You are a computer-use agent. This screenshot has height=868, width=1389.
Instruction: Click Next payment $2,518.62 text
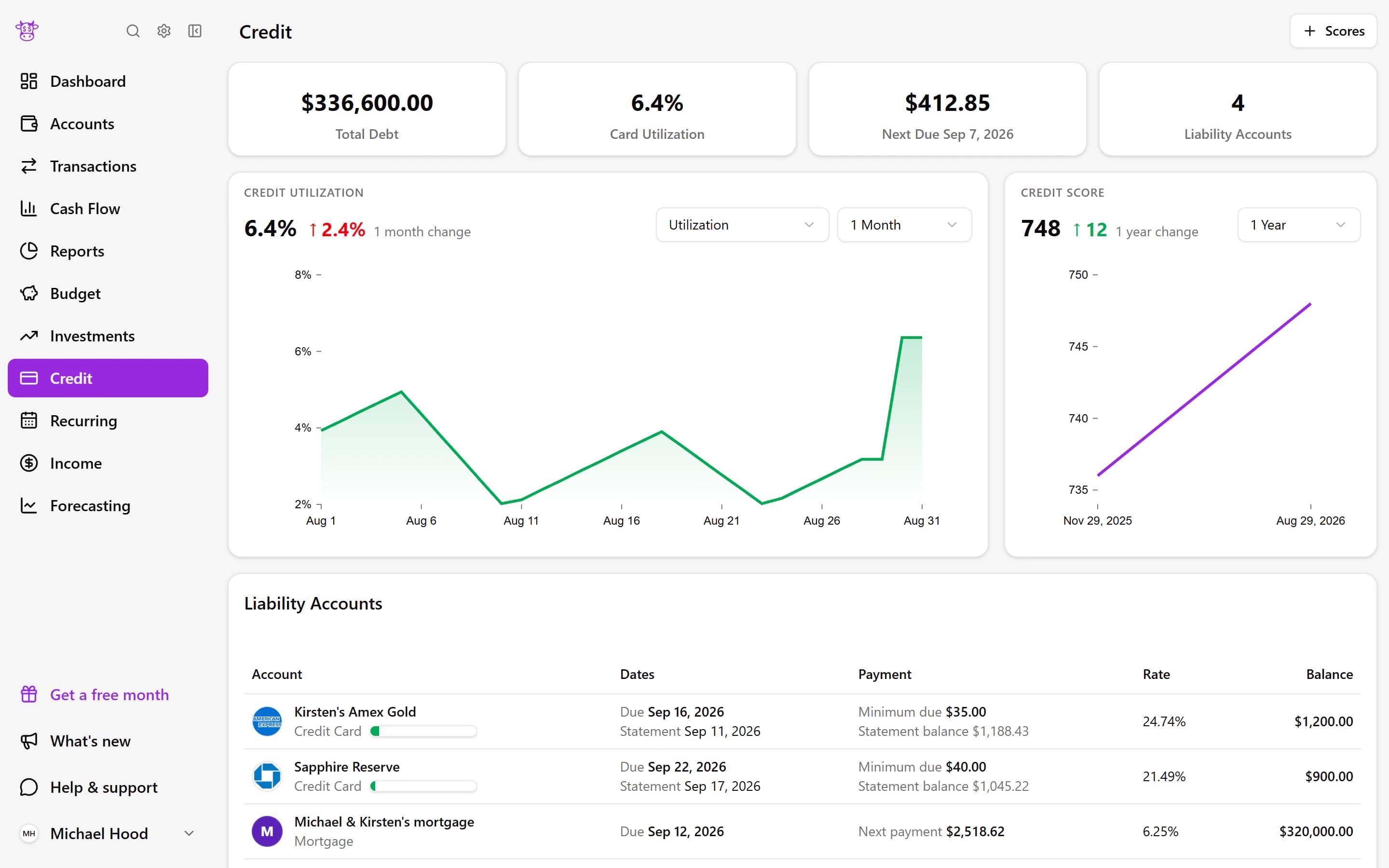pyautogui.click(x=931, y=831)
